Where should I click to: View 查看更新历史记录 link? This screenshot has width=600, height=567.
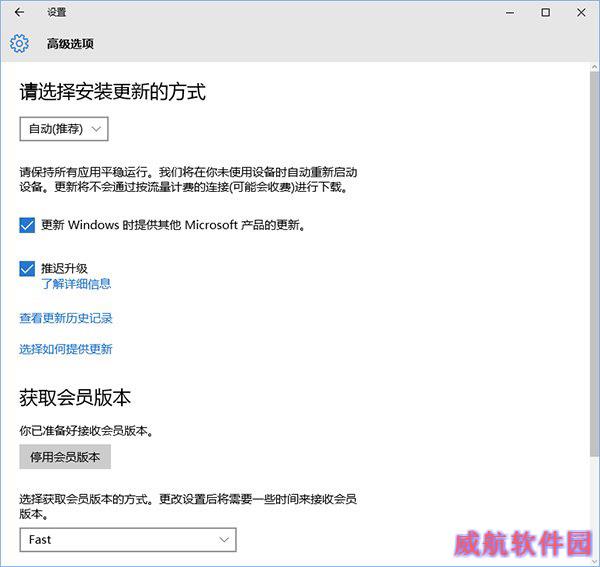click(x=66, y=318)
